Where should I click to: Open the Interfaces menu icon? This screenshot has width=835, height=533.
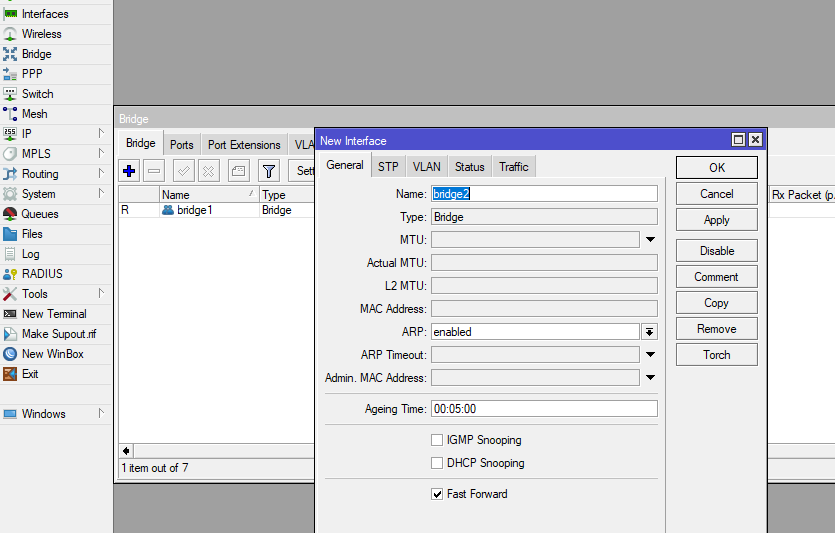(10, 14)
